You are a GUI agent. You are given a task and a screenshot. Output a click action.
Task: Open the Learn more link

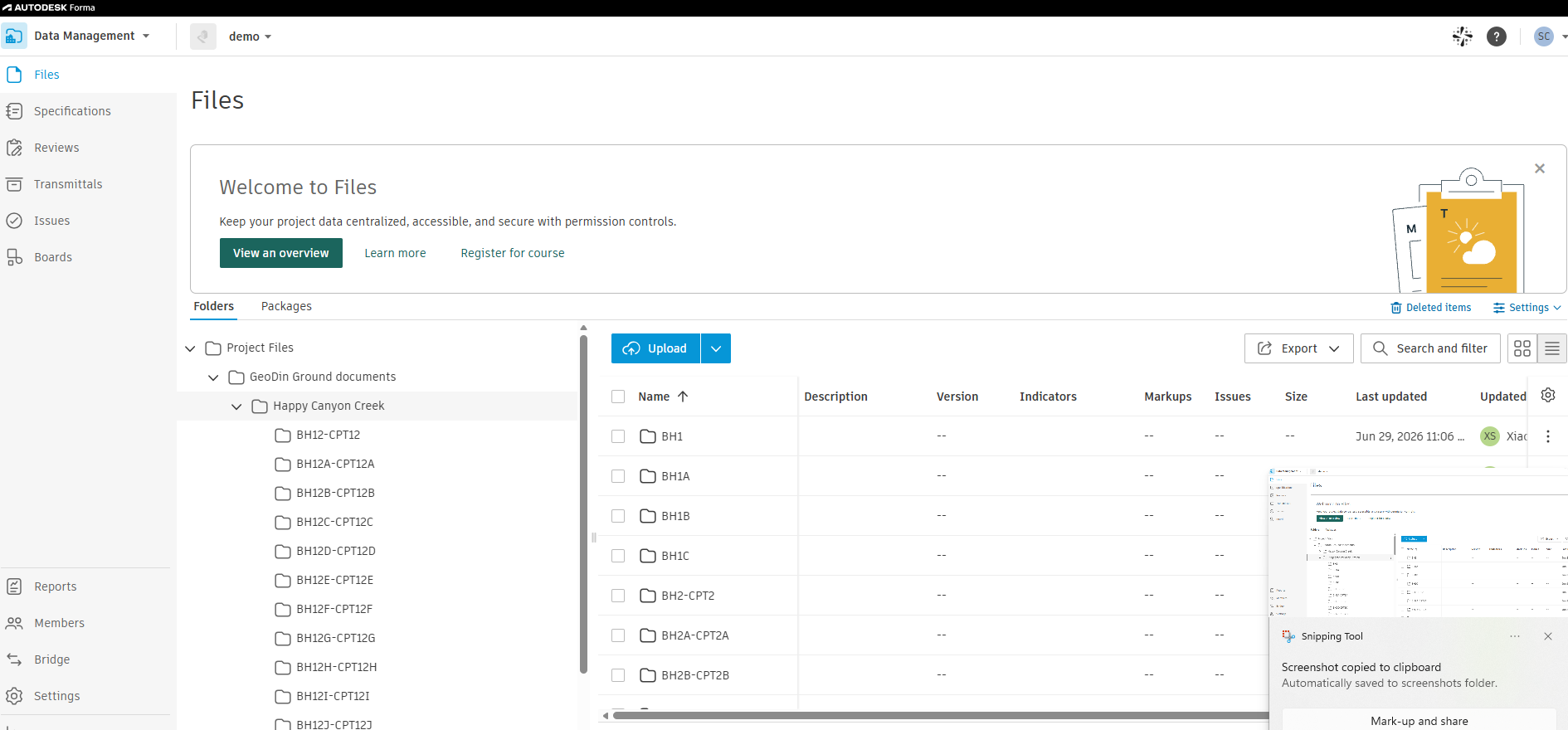click(x=395, y=253)
